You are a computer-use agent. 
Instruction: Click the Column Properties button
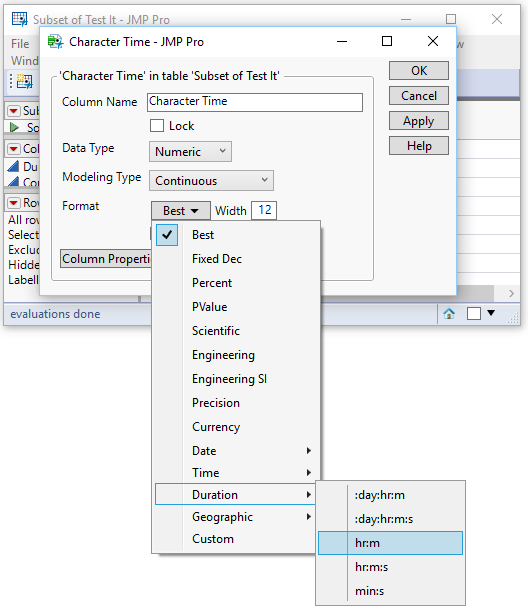[x=106, y=259]
